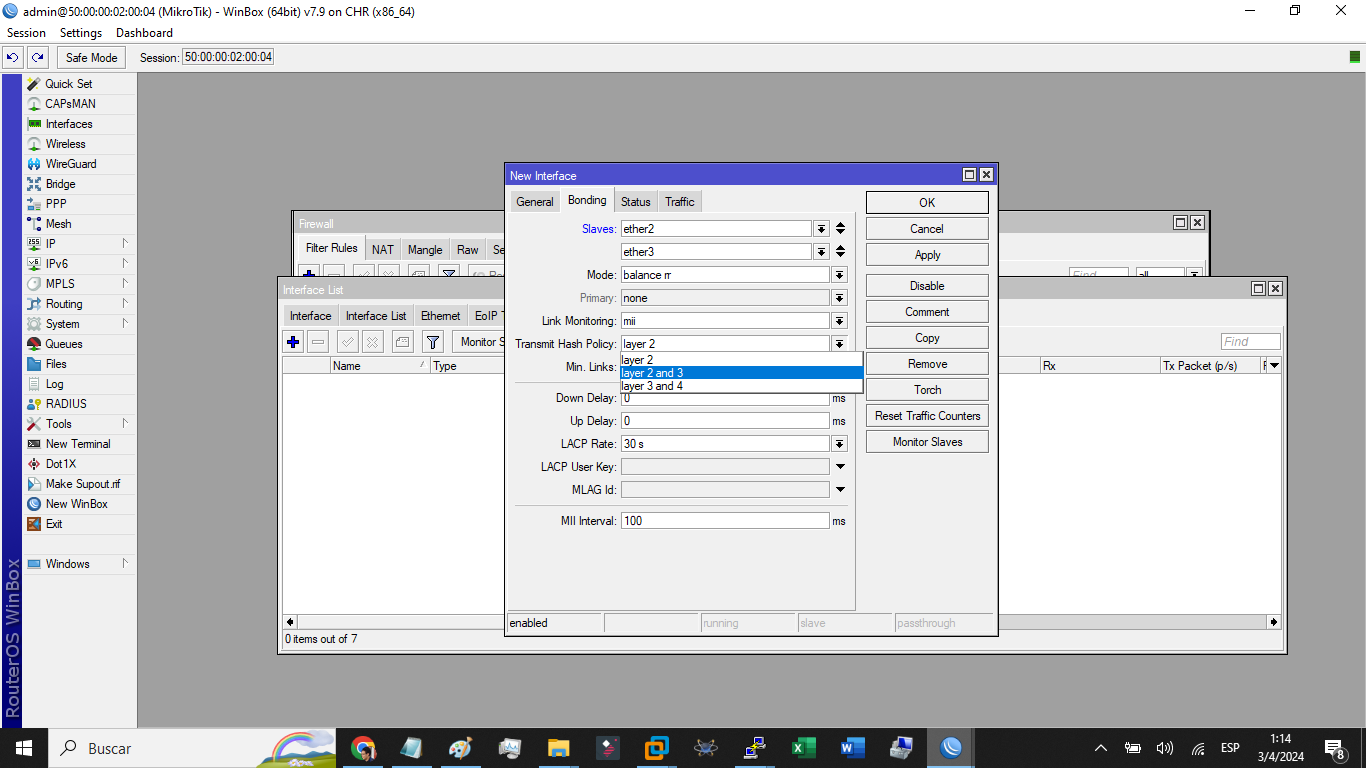Open the Link Monitoring dropdown arrow
This screenshot has height=768, width=1366.
(839, 321)
